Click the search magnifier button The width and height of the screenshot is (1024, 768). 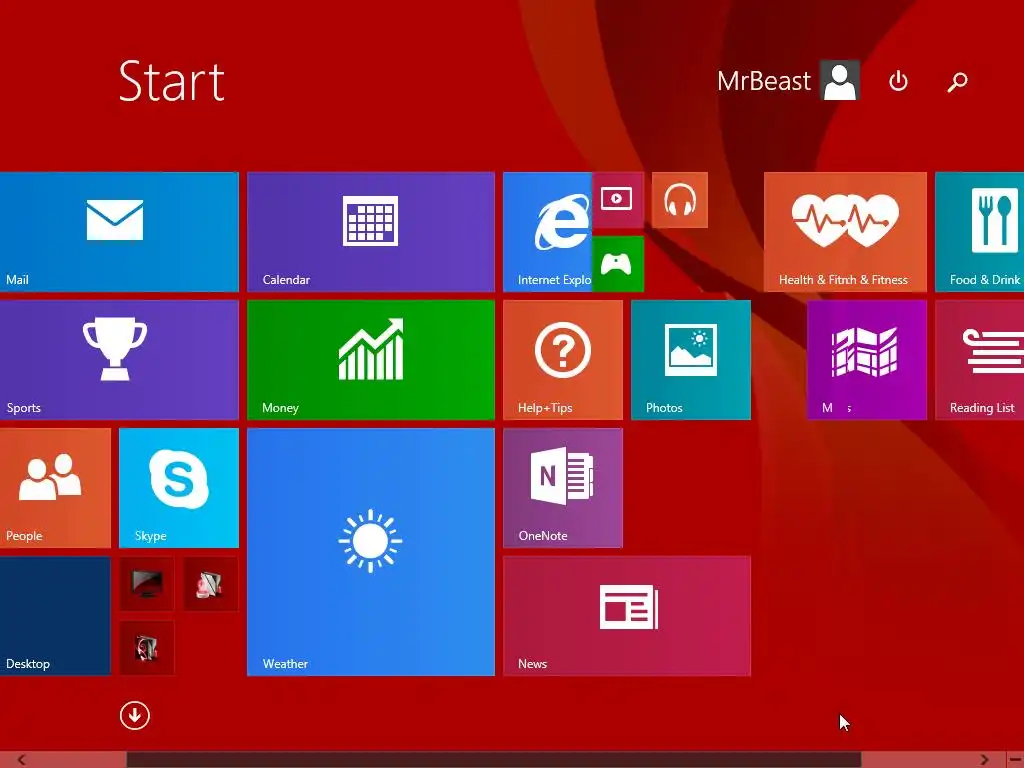click(957, 82)
